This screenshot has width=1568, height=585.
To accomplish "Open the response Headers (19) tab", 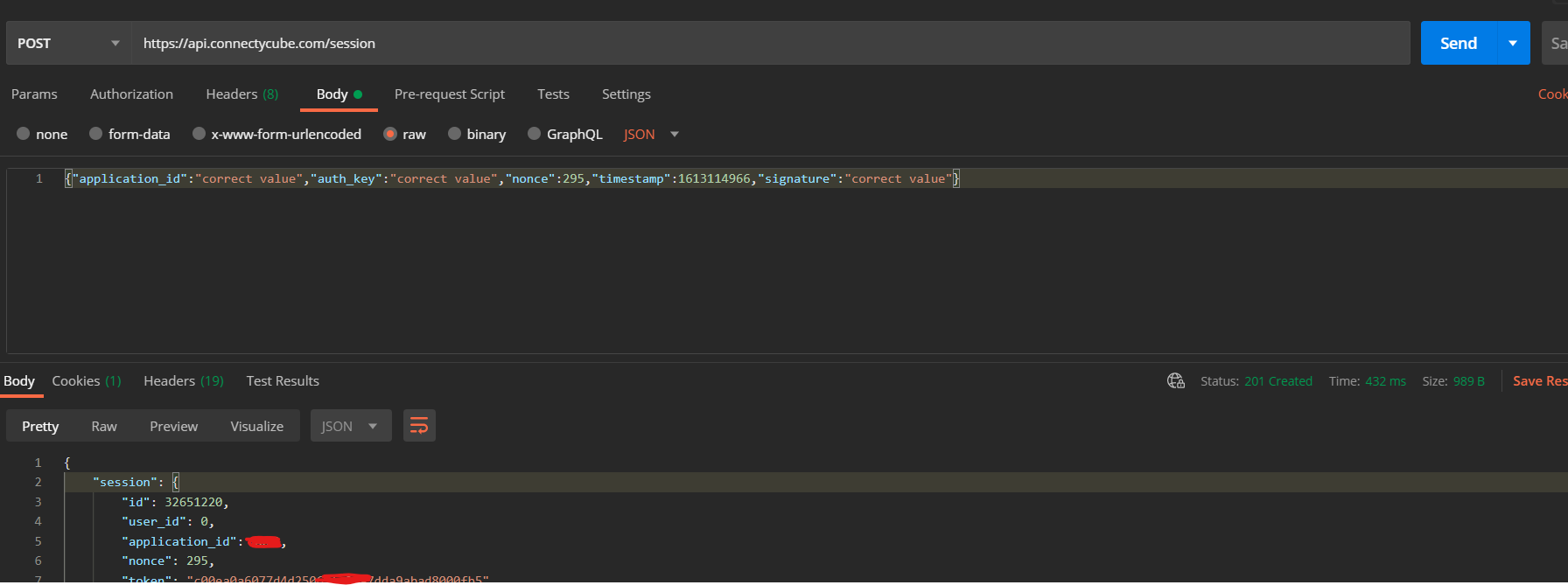I will tap(184, 381).
